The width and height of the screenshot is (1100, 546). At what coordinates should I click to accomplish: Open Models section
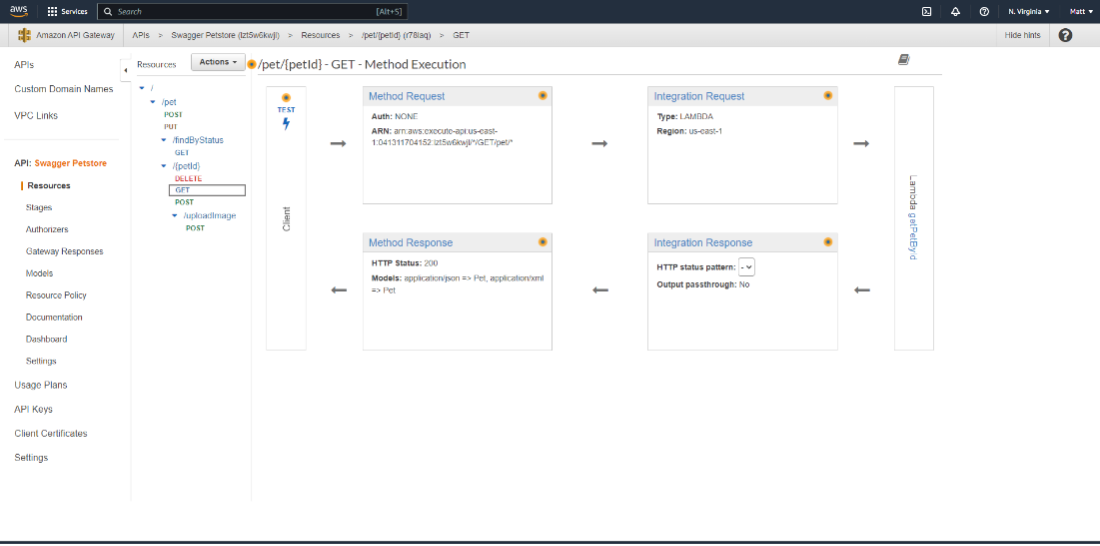pyautogui.click(x=39, y=274)
